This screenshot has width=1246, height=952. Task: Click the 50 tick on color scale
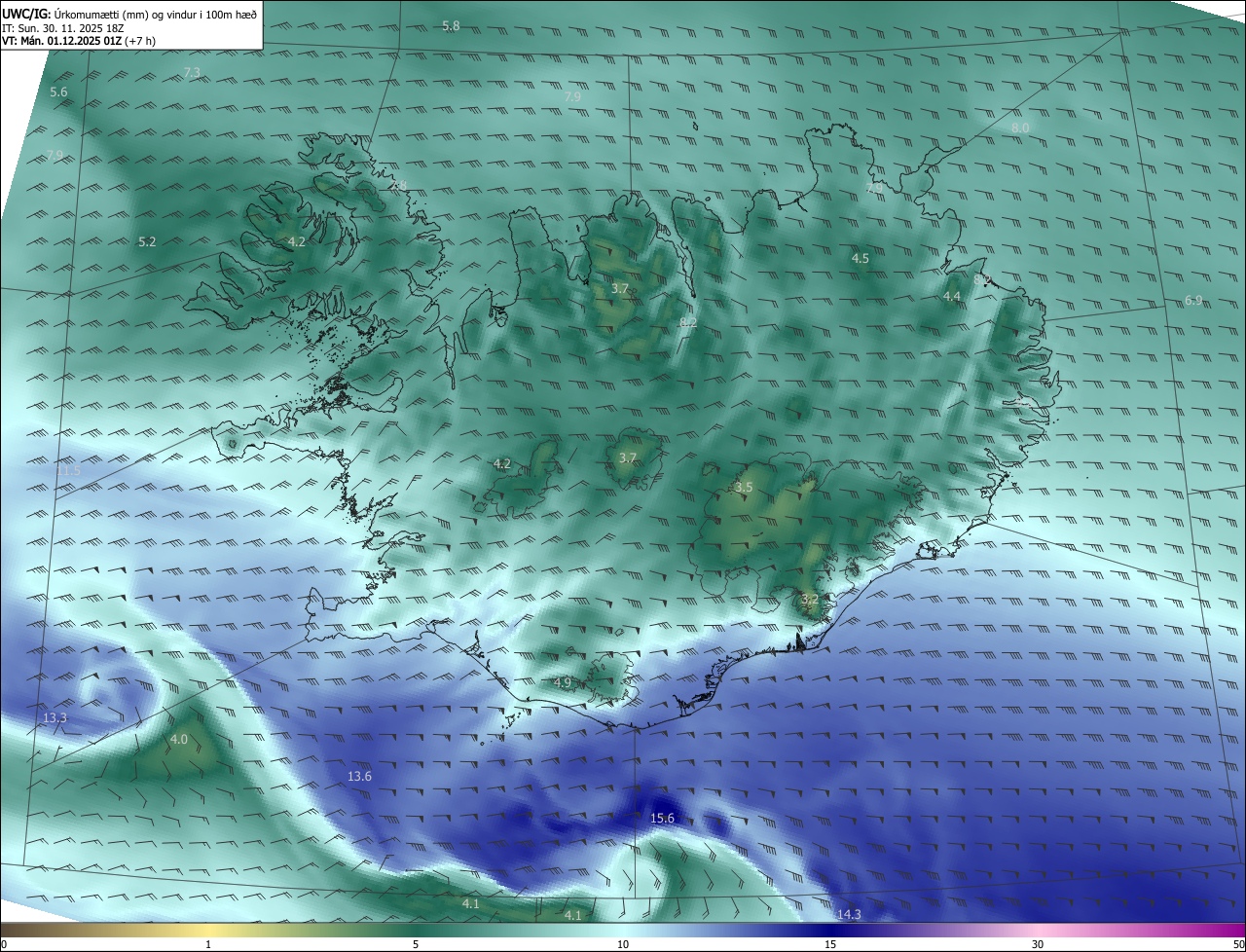coord(1238,945)
